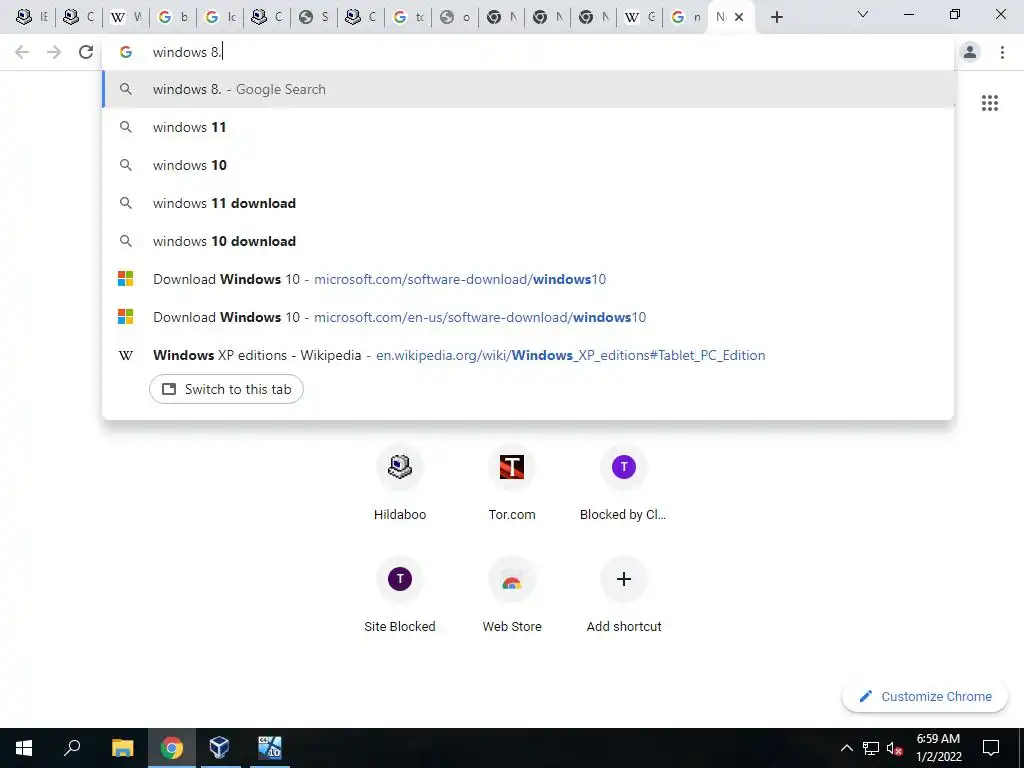
Task: Click the Customize Chrome button
Action: pos(925,696)
